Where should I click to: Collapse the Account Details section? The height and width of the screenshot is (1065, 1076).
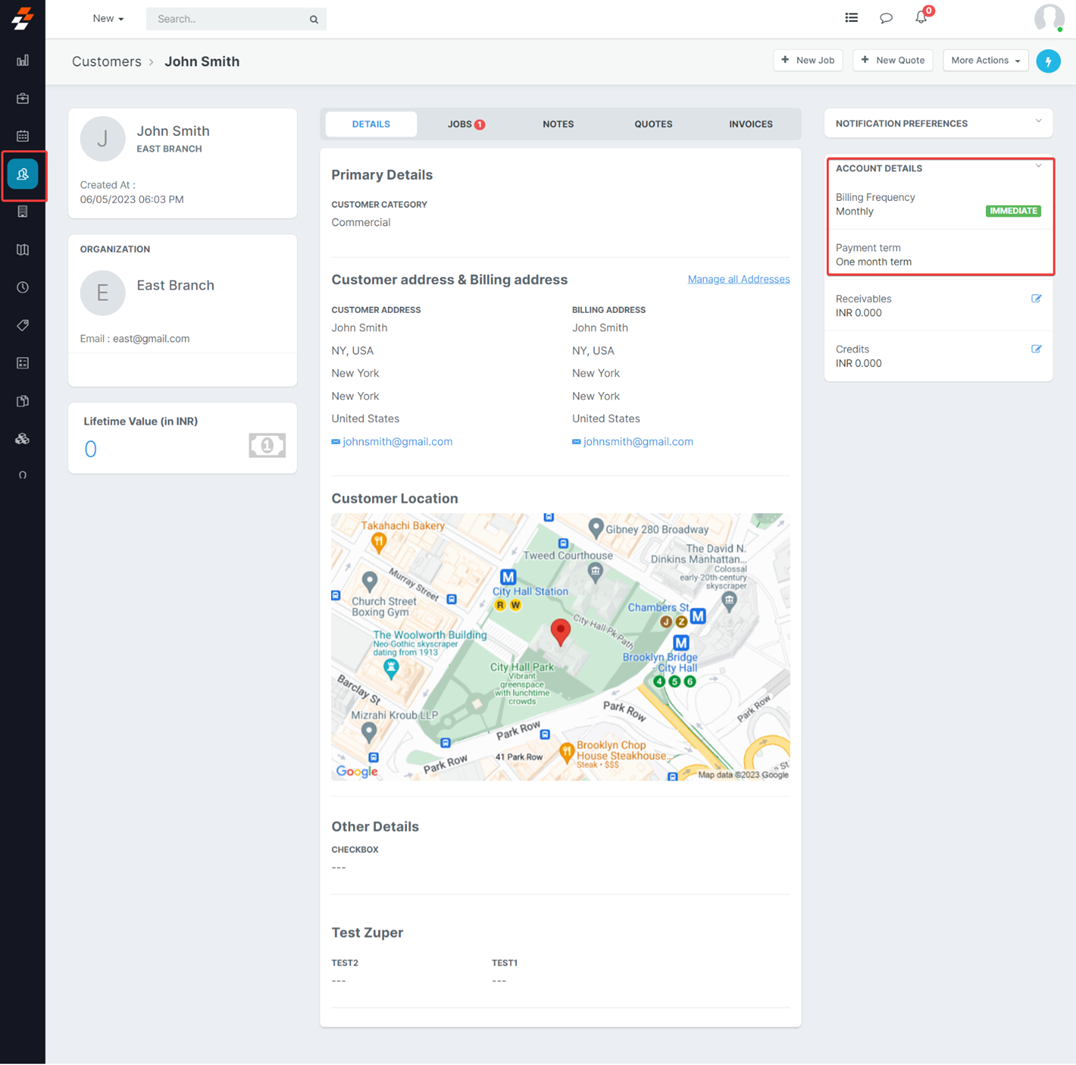[1038, 167]
